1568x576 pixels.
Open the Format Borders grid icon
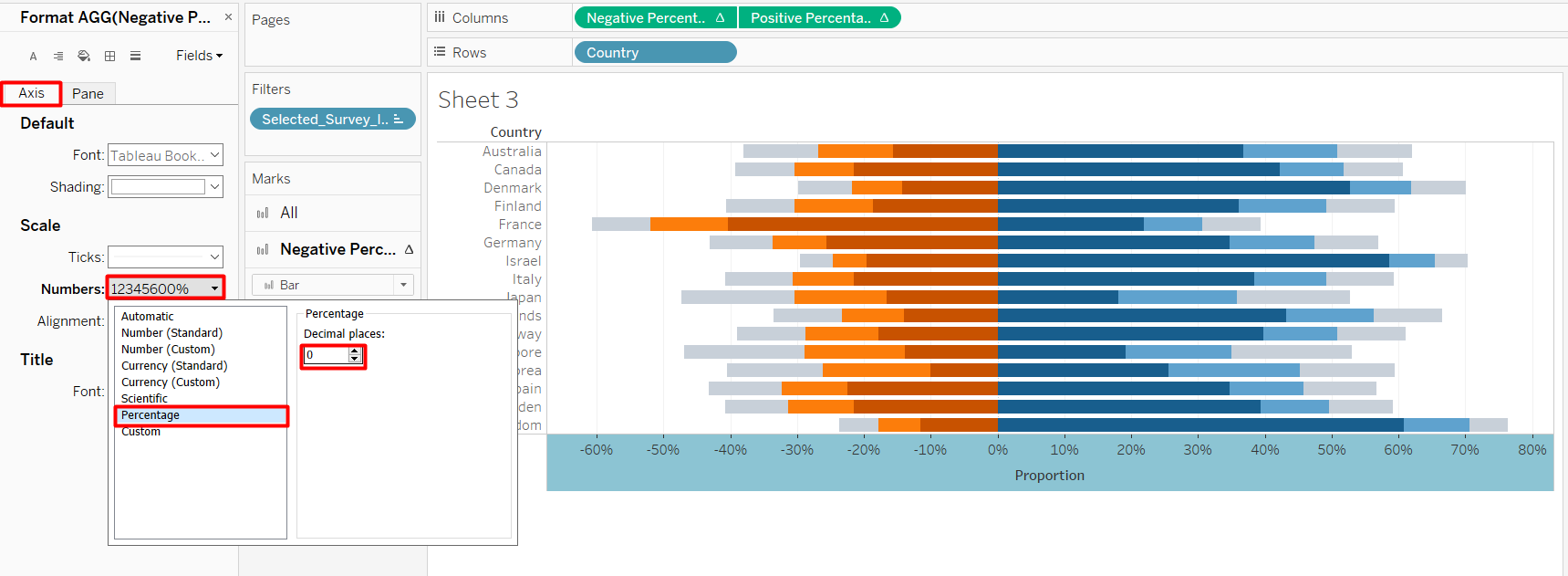(x=109, y=57)
